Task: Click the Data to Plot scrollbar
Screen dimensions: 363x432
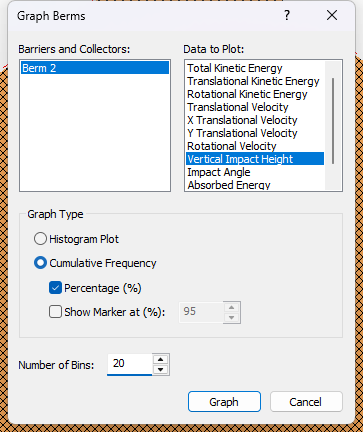Action: (x=333, y=121)
